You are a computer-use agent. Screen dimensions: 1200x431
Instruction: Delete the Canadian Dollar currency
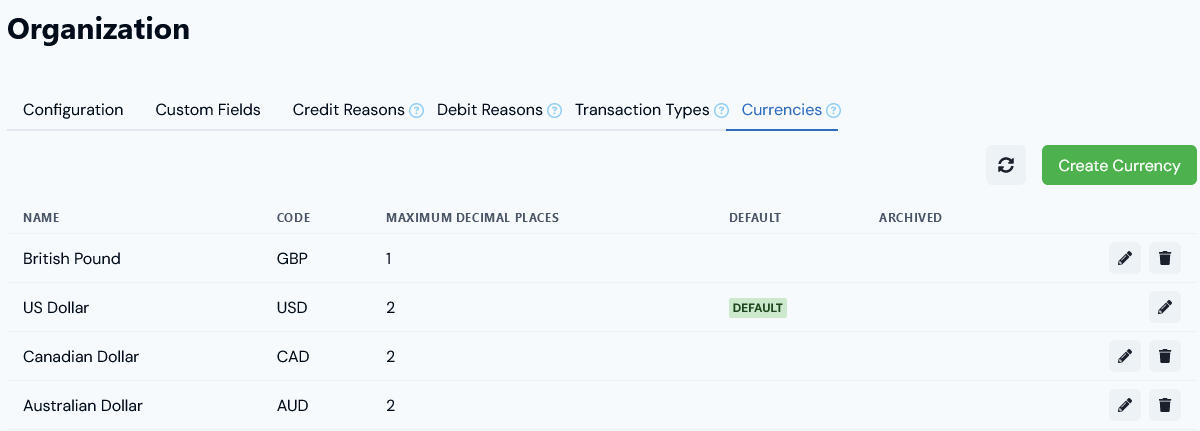coord(1164,356)
